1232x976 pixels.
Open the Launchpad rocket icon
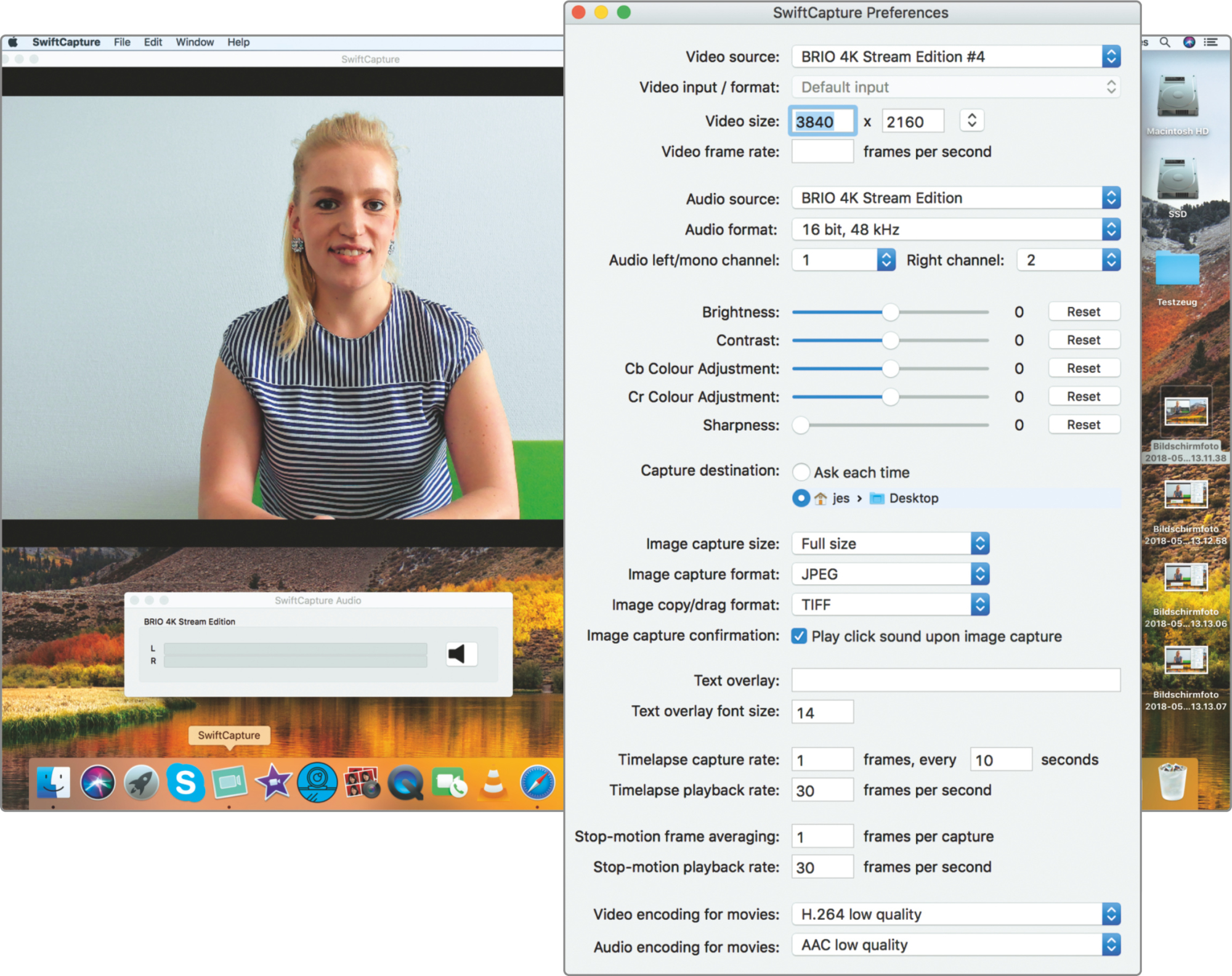click(x=141, y=783)
